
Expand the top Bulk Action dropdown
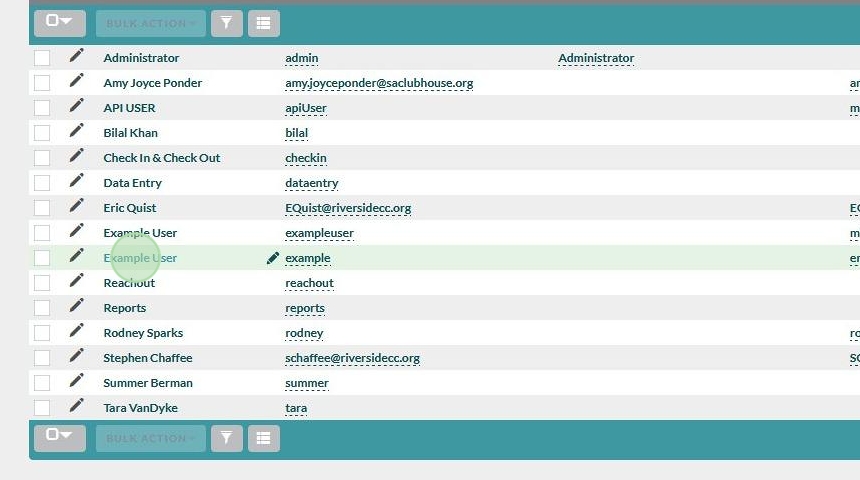coord(151,23)
